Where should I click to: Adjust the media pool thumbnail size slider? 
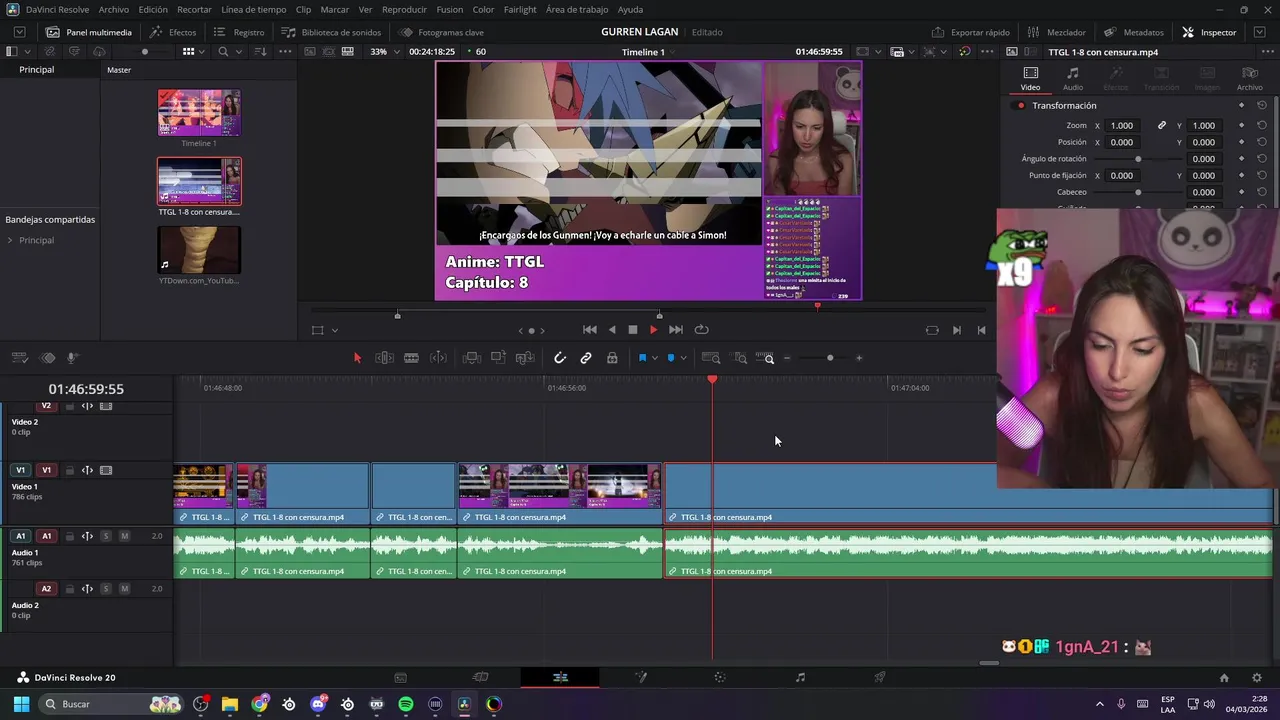145,51
